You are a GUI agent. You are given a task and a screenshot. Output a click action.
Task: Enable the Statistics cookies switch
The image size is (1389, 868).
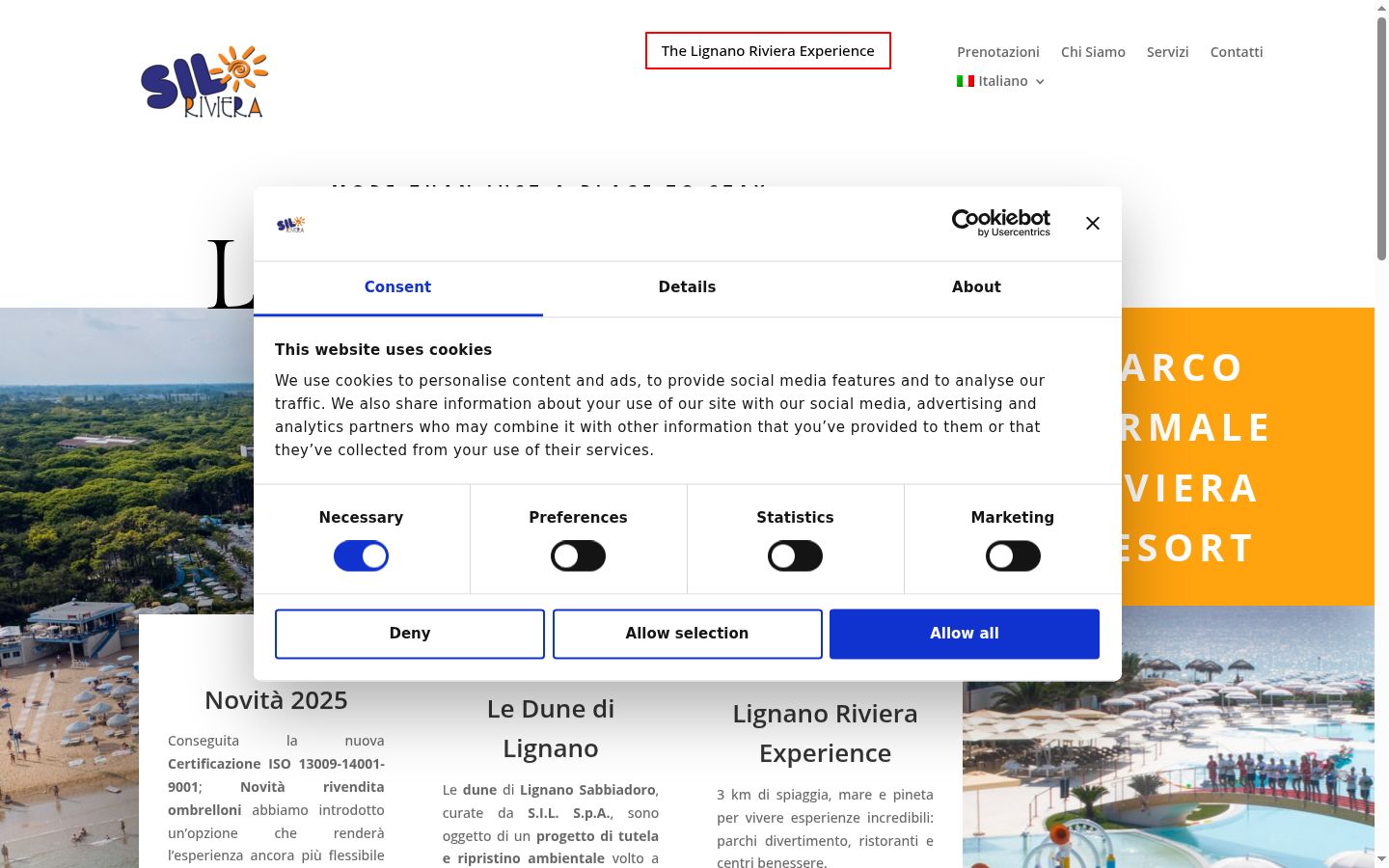795,556
